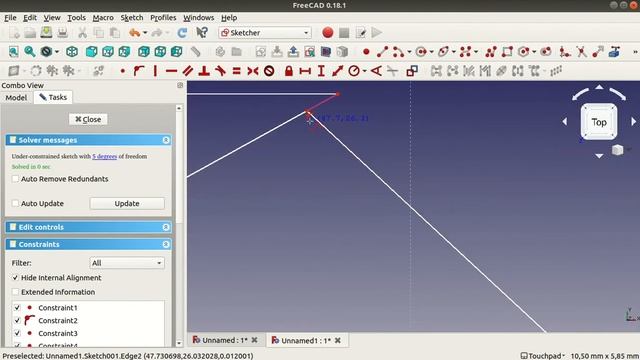Enable Auto Update checkbox
This screenshot has width=640, height=360.
click(16, 203)
